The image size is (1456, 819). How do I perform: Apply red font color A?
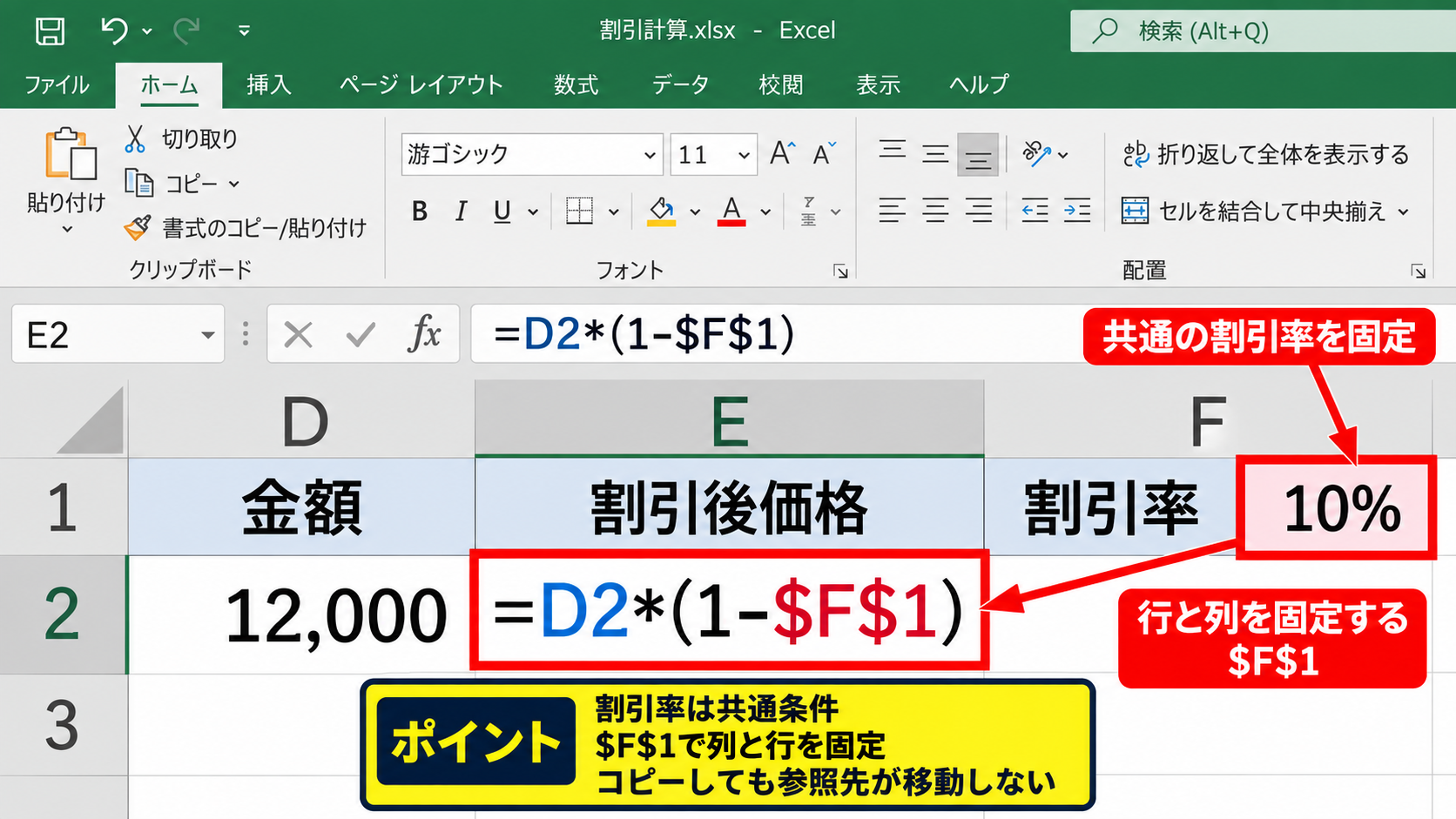tap(731, 211)
